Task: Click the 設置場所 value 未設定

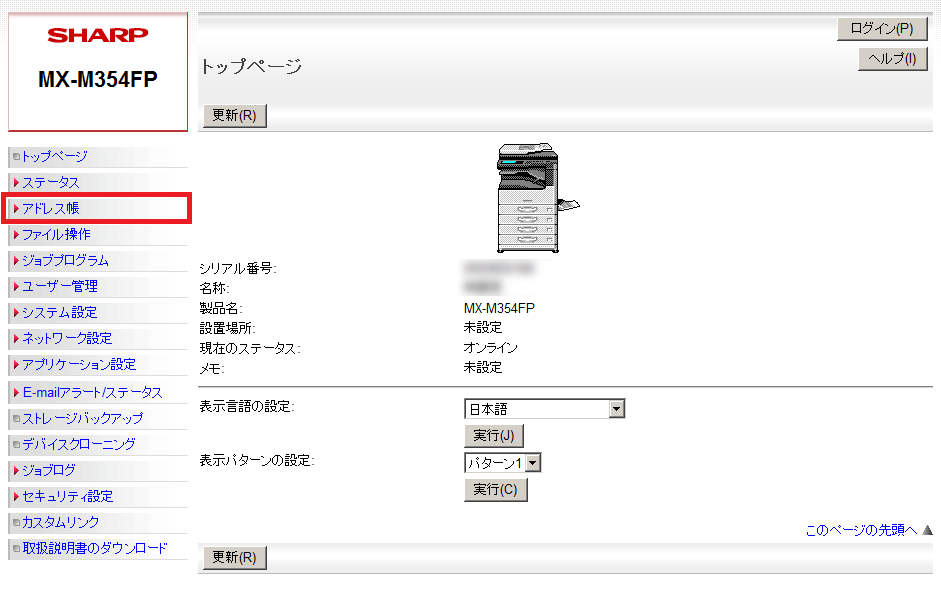Action: tap(483, 328)
